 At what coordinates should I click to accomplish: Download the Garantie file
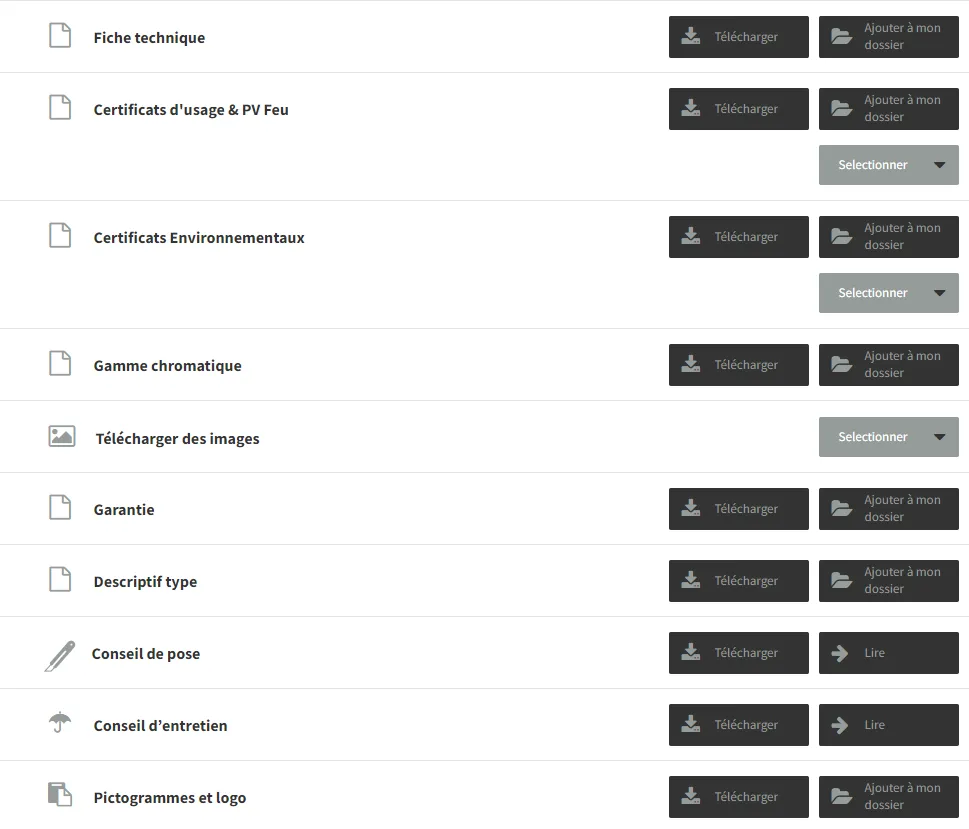click(738, 509)
